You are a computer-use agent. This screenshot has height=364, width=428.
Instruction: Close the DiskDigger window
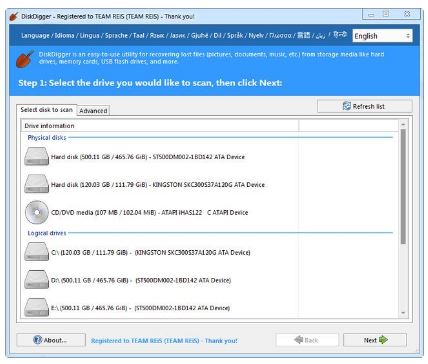[407, 14]
